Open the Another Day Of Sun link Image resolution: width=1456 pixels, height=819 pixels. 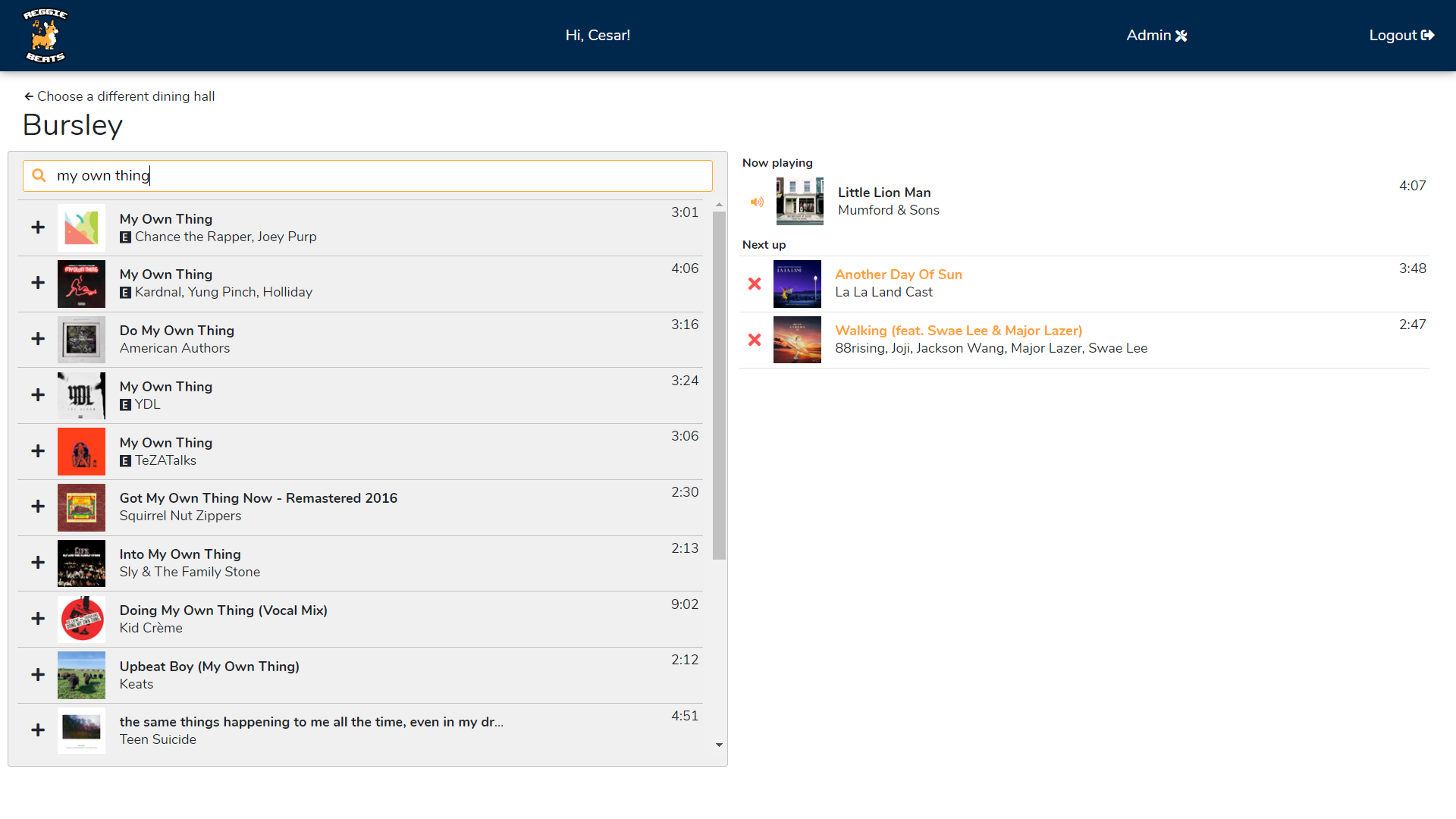point(899,275)
